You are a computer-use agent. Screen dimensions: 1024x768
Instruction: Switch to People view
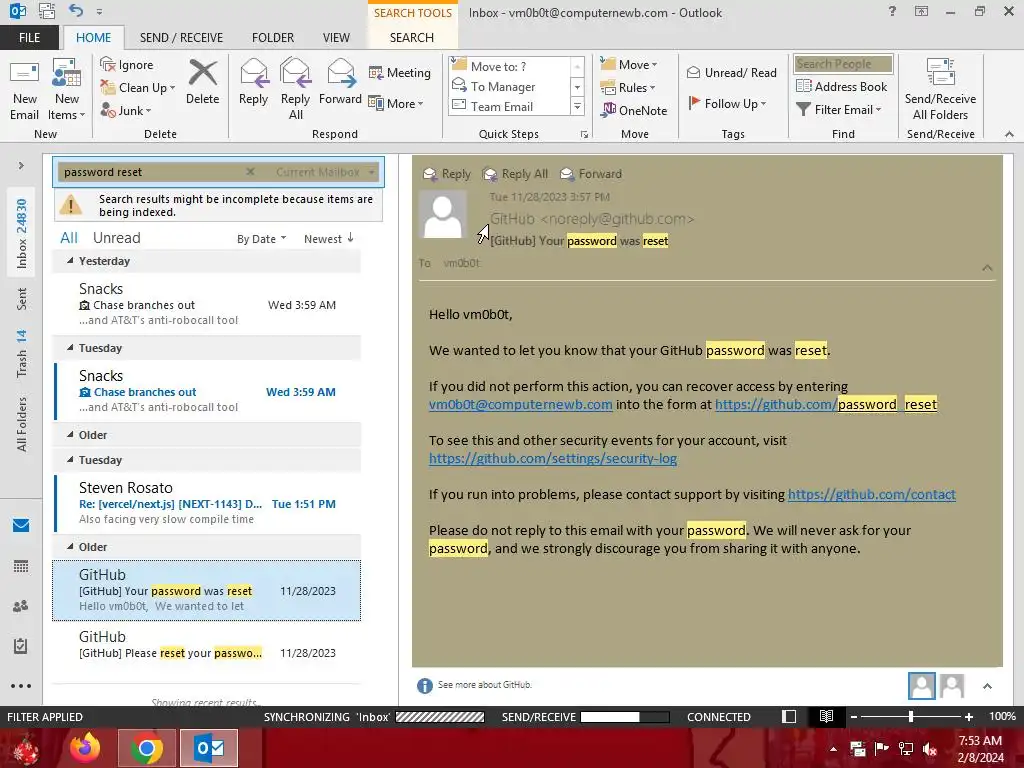coord(21,606)
